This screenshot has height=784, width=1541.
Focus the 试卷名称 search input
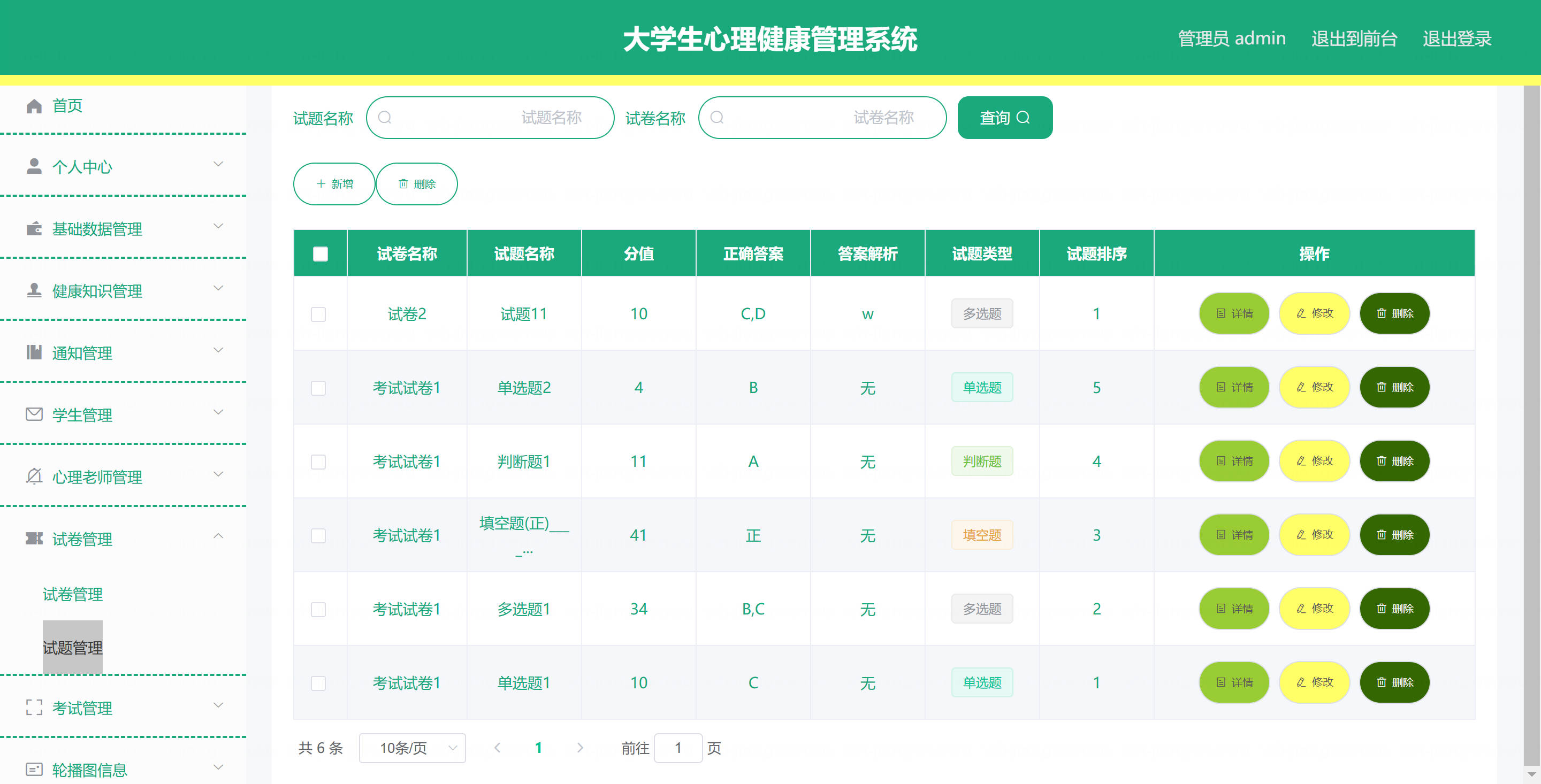pos(822,118)
